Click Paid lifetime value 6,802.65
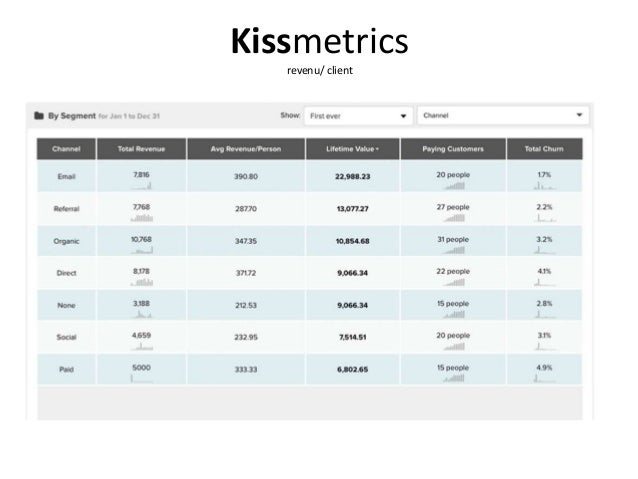The height and width of the screenshot is (479, 638). pyautogui.click(x=352, y=370)
